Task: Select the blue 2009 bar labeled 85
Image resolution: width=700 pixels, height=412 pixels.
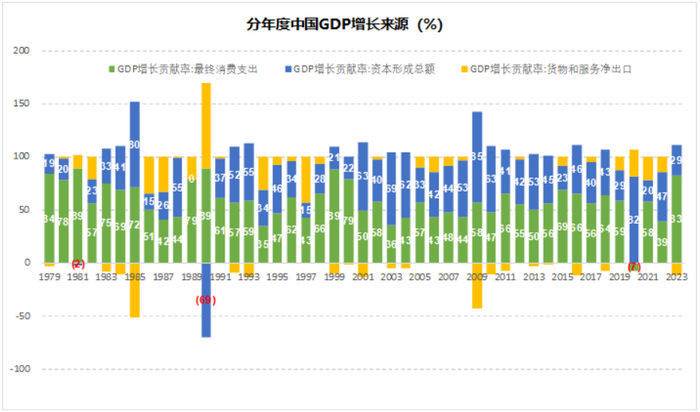Action: [477, 157]
